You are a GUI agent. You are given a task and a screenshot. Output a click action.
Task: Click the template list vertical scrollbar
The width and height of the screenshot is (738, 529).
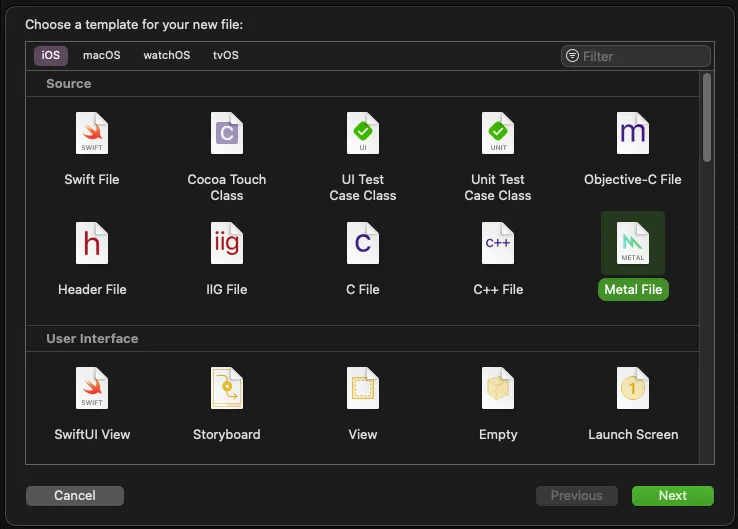706,118
